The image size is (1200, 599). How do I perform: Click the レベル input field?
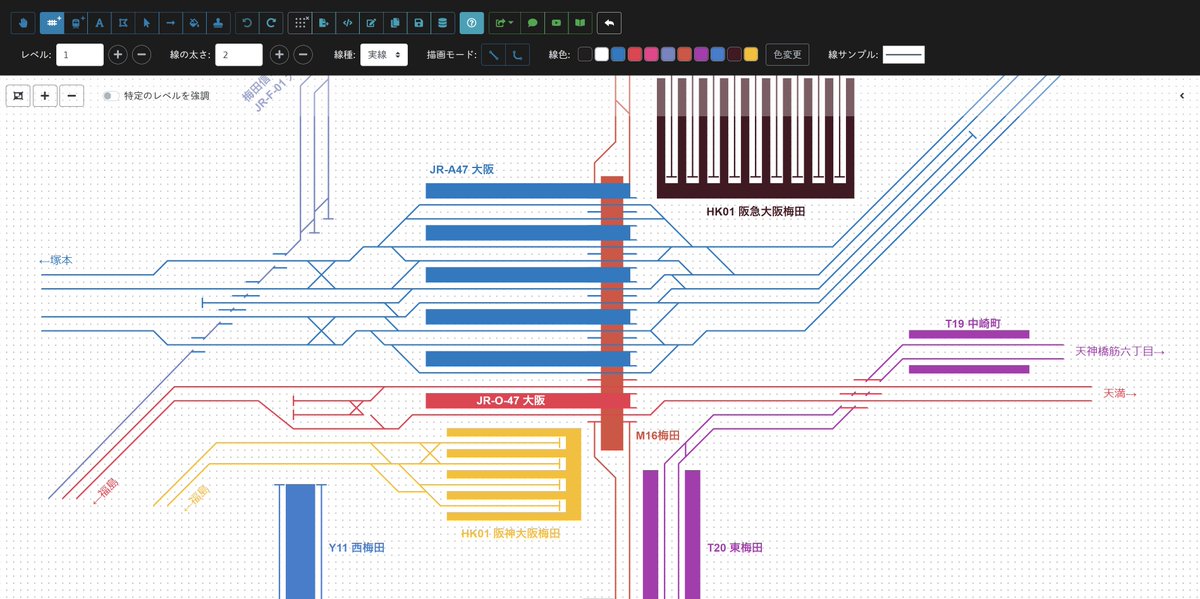(x=80, y=55)
